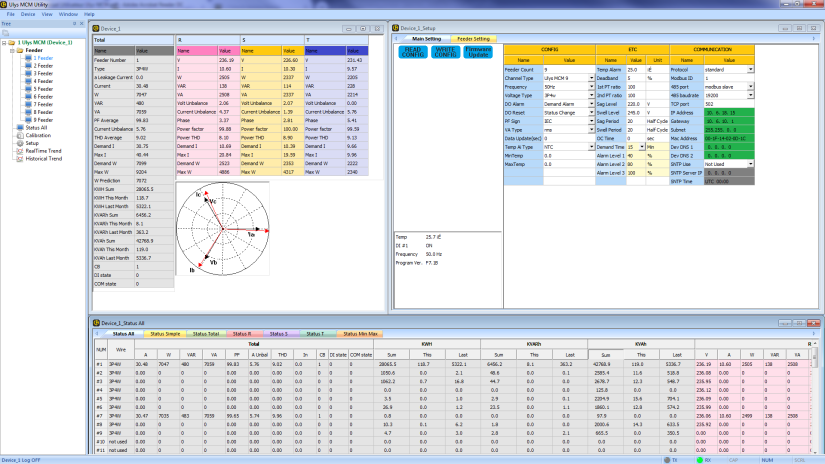Click the Firmware Update button
Screen dimensions: 825x464
click(478, 52)
